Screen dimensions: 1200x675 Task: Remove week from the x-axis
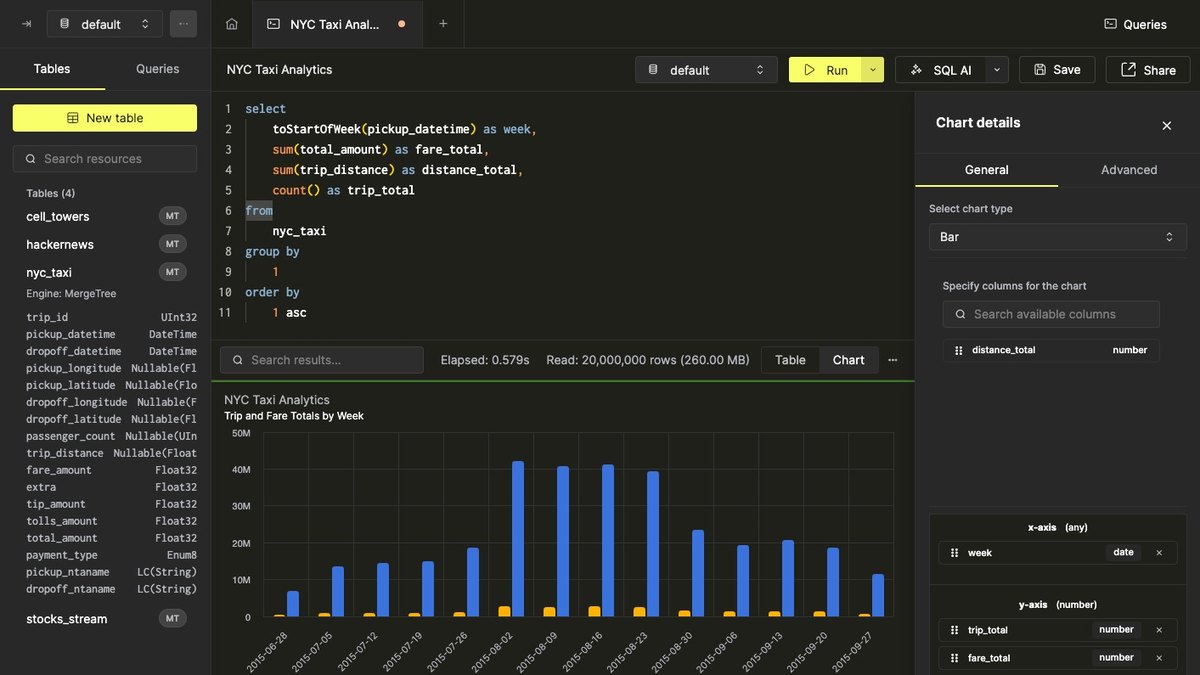click(x=1159, y=553)
